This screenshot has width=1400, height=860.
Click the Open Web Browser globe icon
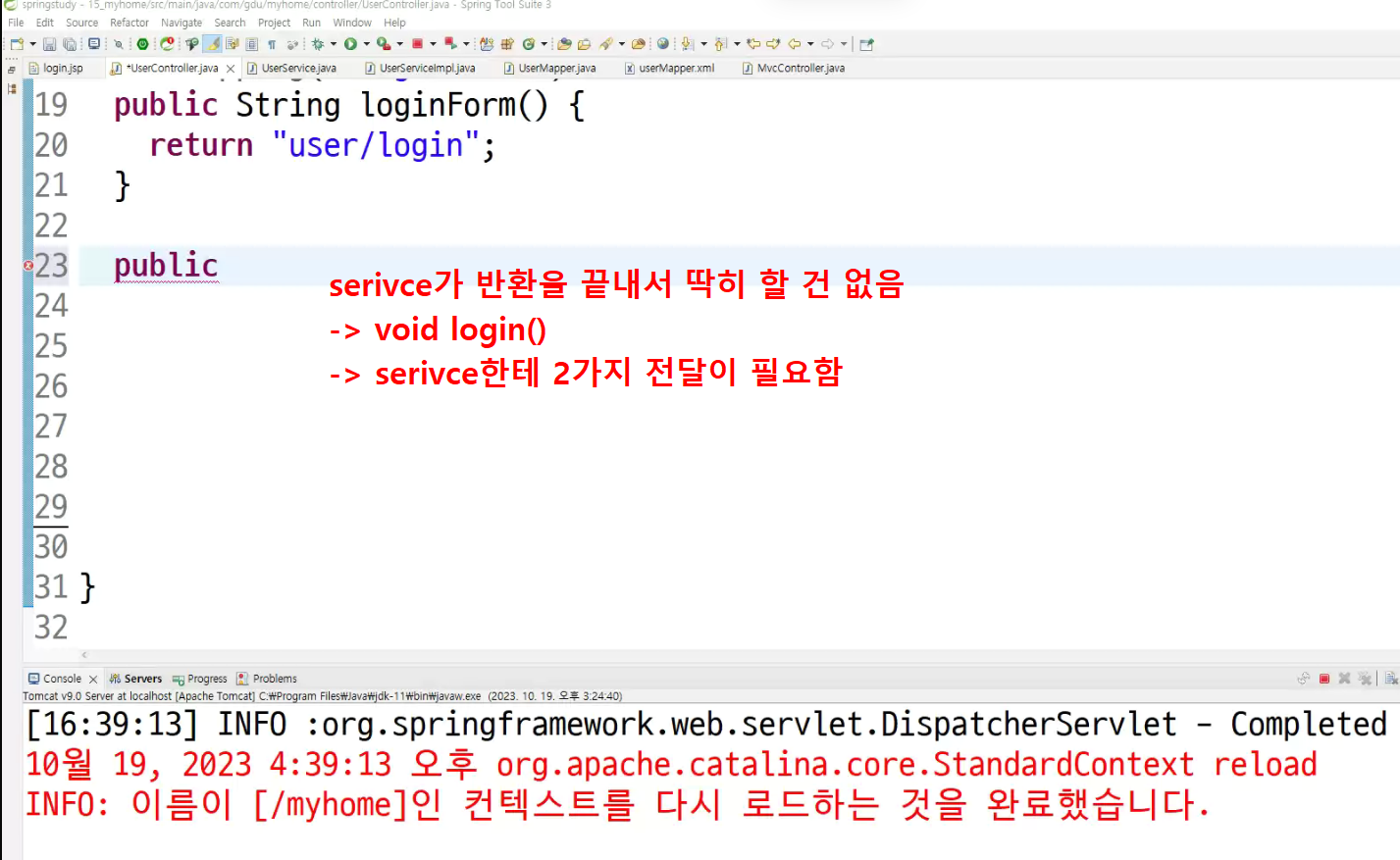click(x=663, y=44)
